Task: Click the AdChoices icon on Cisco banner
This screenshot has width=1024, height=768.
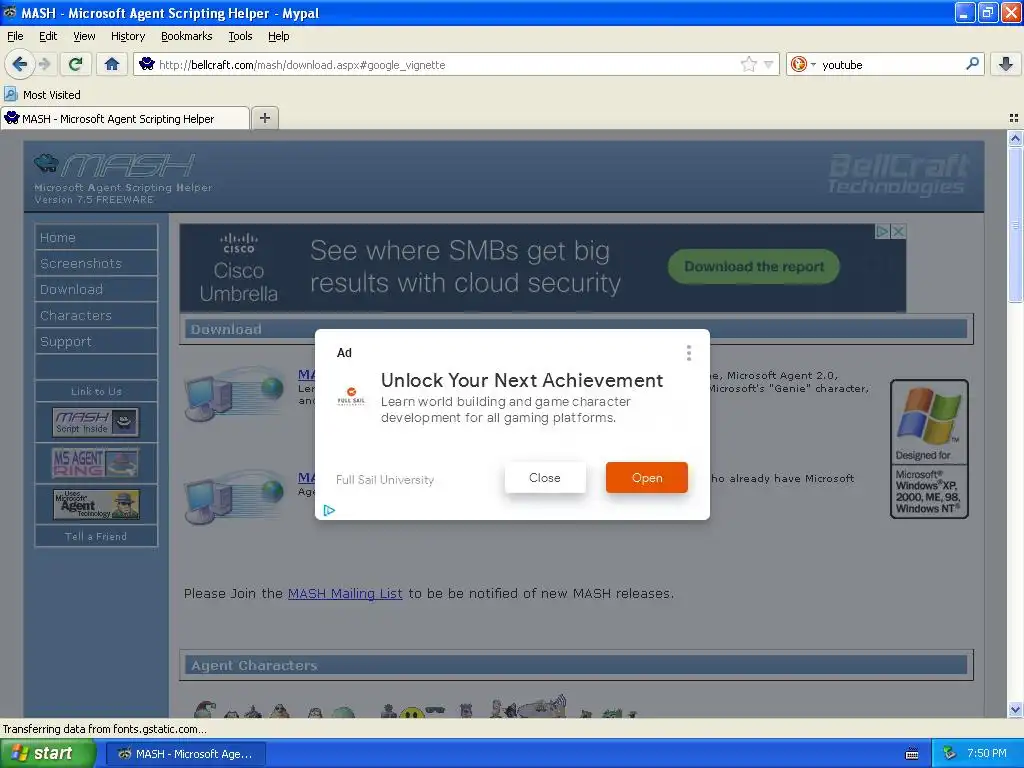Action: tap(882, 231)
